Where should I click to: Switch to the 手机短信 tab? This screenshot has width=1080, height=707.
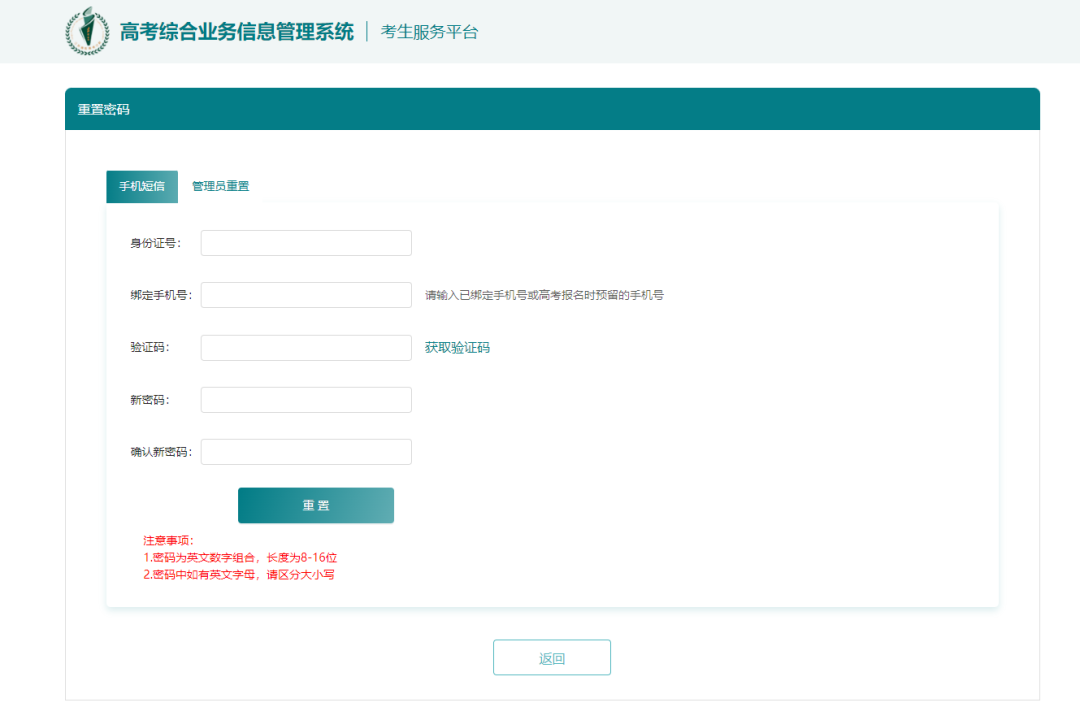pos(141,186)
